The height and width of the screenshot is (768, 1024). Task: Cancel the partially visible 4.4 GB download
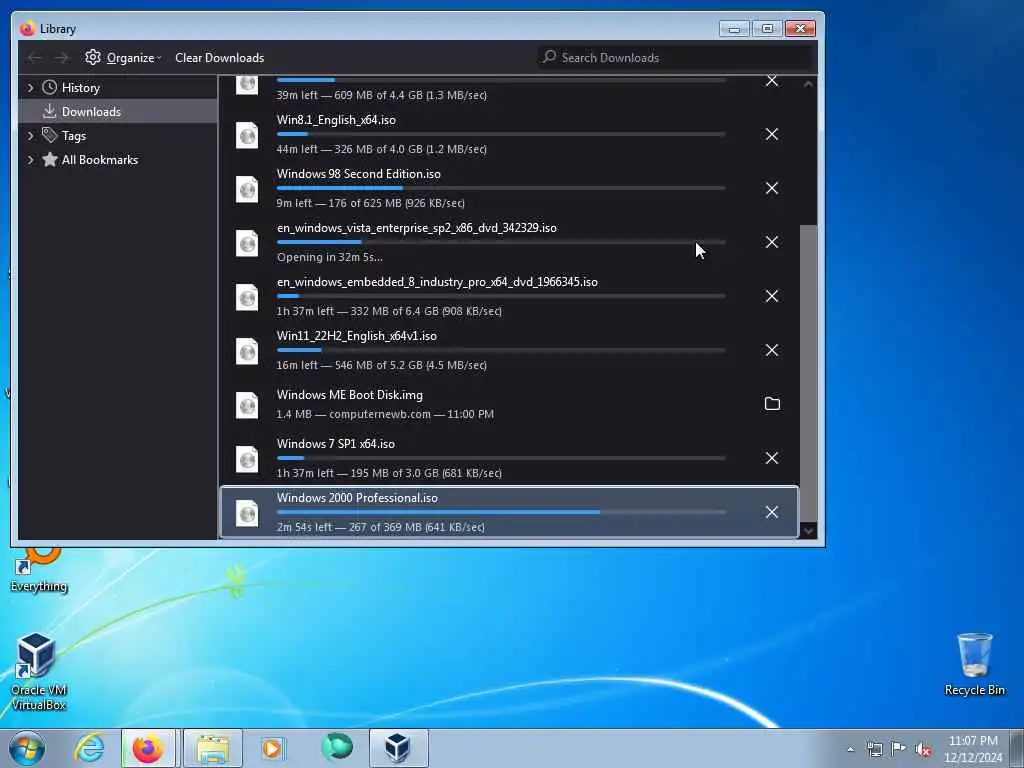tap(771, 81)
